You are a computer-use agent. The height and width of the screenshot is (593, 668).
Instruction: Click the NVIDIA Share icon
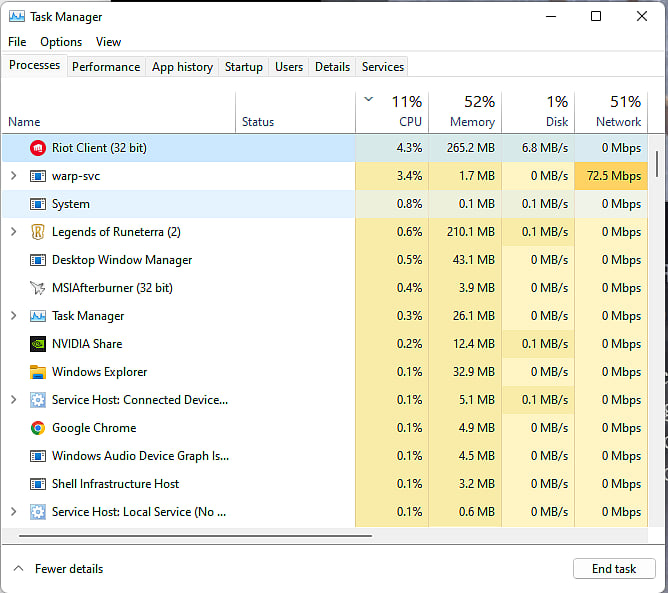(38, 344)
